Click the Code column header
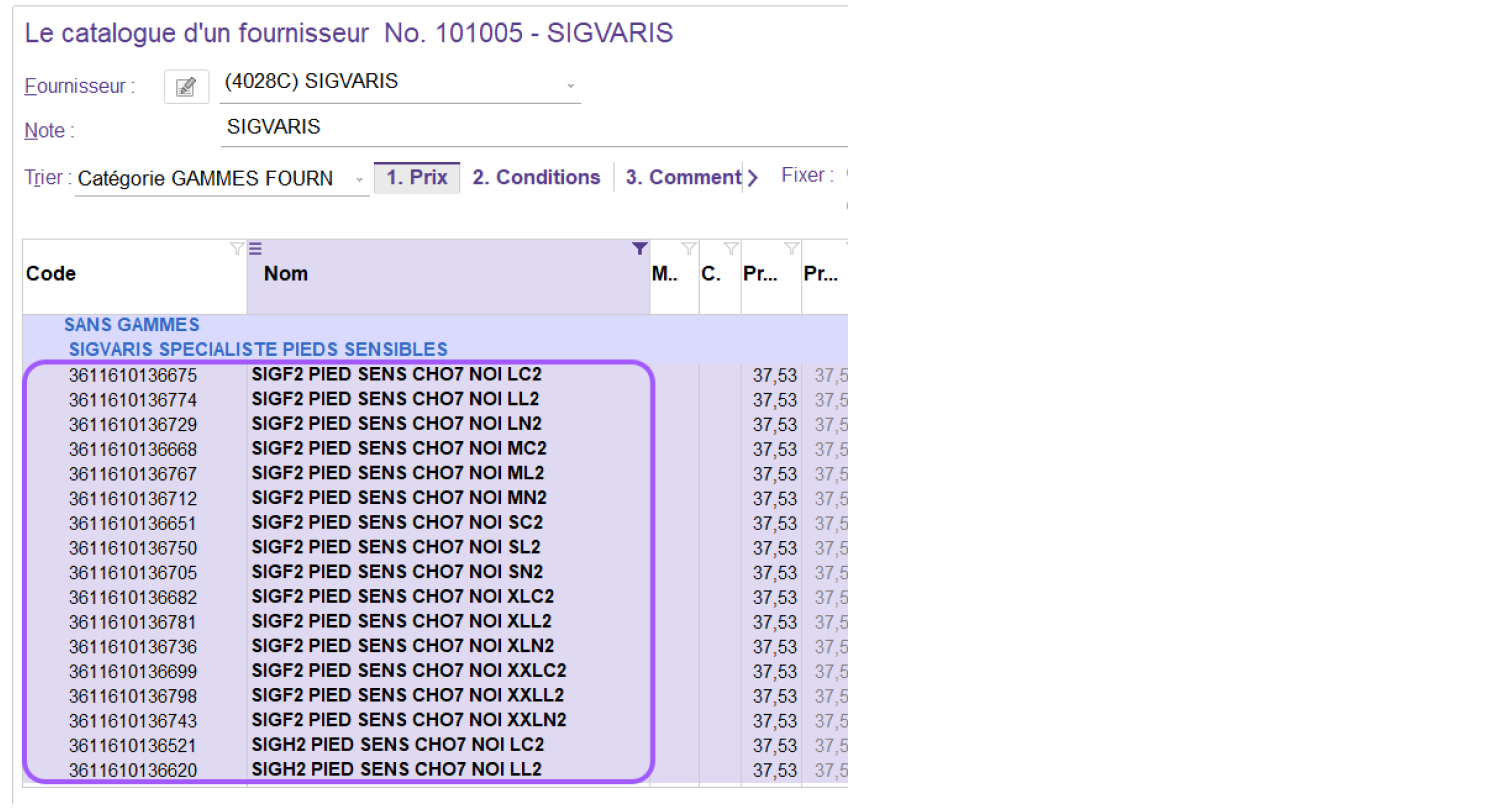The image size is (1508, 810). pyautogui.click(x=51, y=274)
